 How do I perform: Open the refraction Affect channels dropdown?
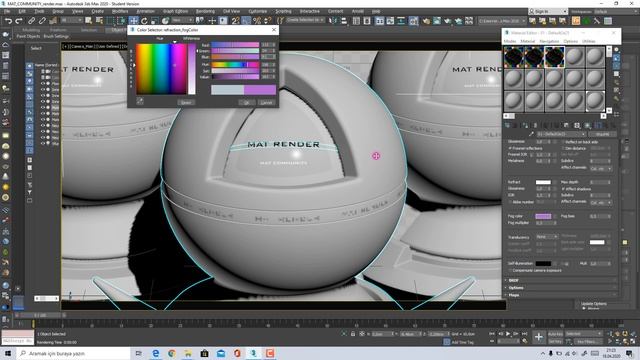[601, 202]
